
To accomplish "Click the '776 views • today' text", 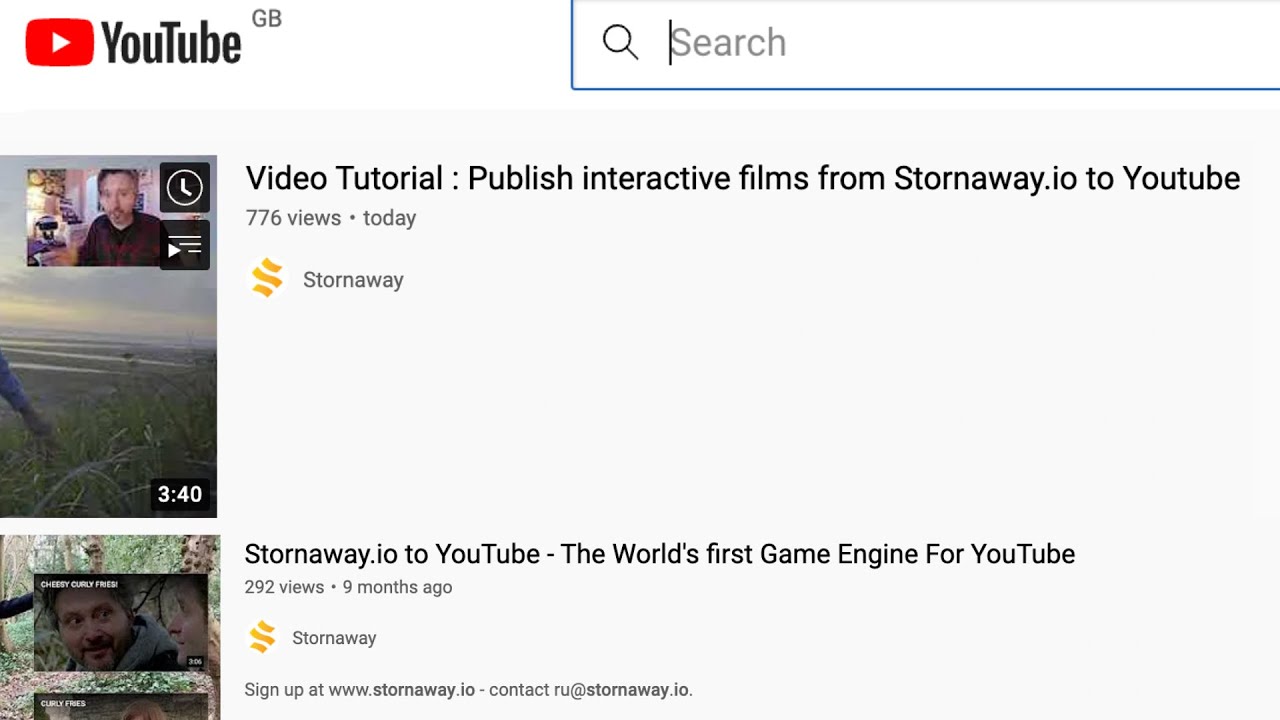I will [330, 218].
